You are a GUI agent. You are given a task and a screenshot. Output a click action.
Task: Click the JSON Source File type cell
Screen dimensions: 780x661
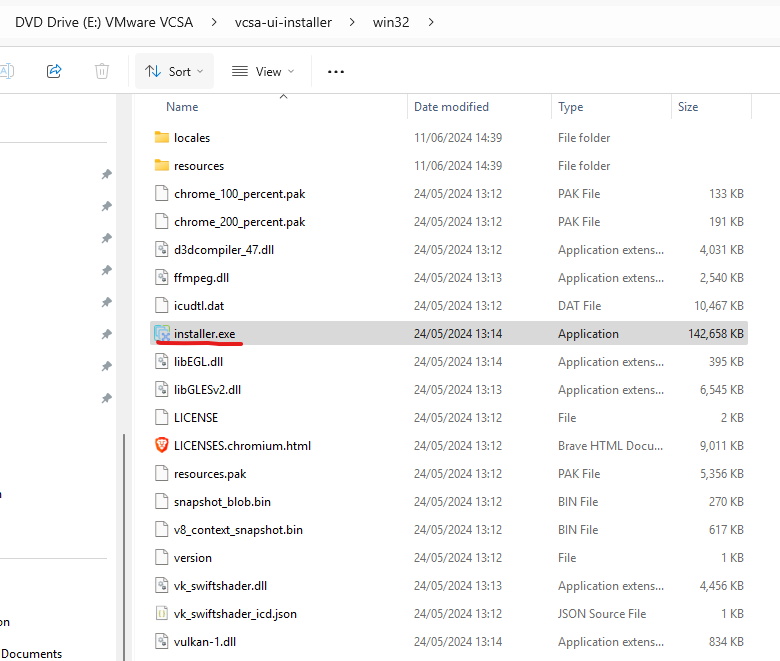602,614
